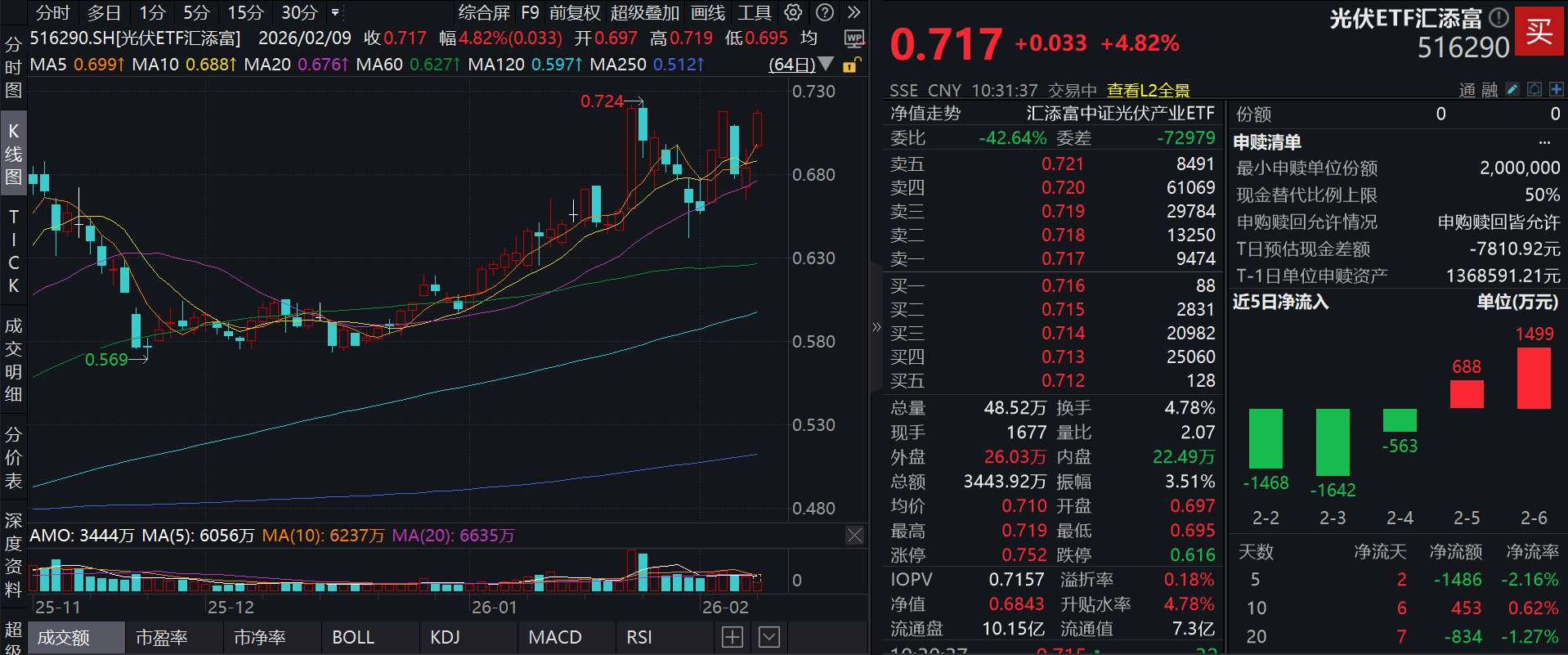Toggle the chart lock icon
The height and width of the screenshot is (655, 1568).
point(850,65)
